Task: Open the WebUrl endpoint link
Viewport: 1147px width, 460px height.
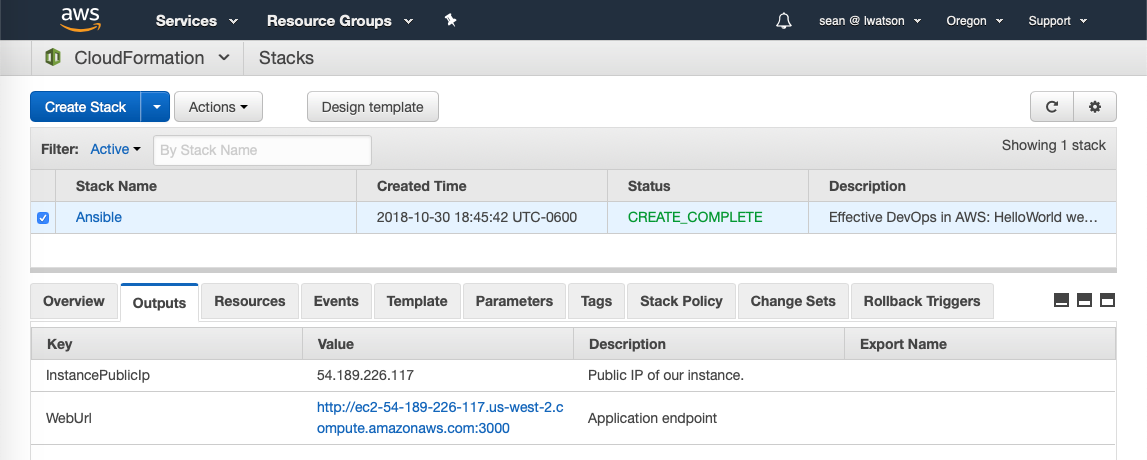Action: [x=440, y=418]
